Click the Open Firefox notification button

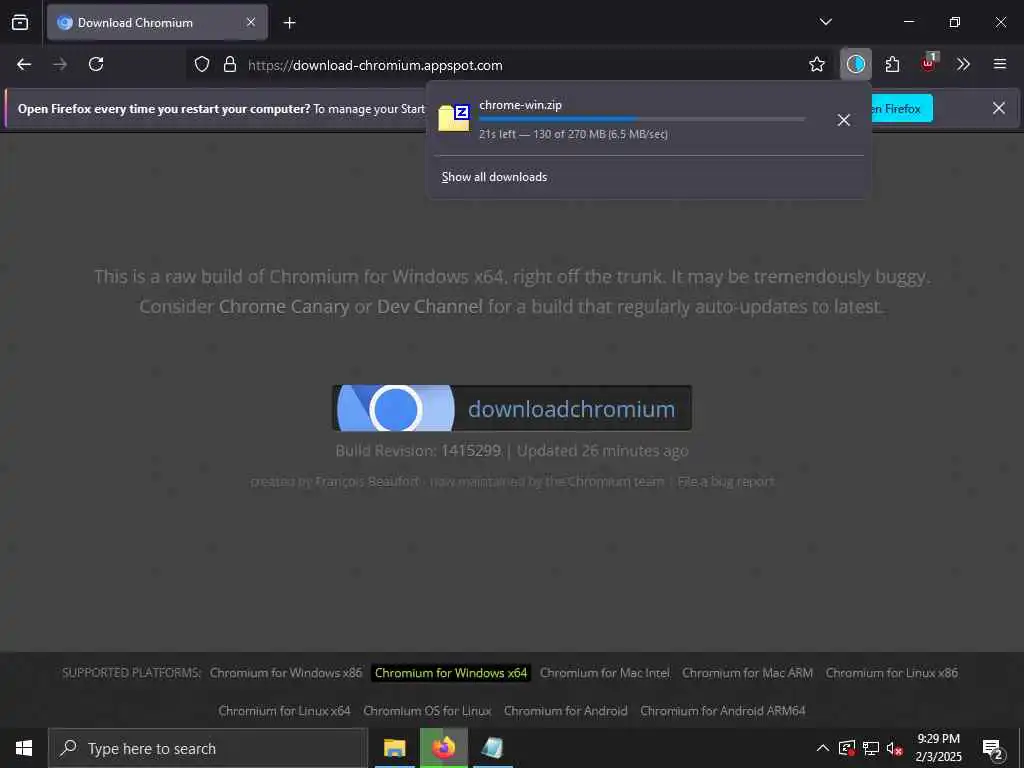(901, 108)
